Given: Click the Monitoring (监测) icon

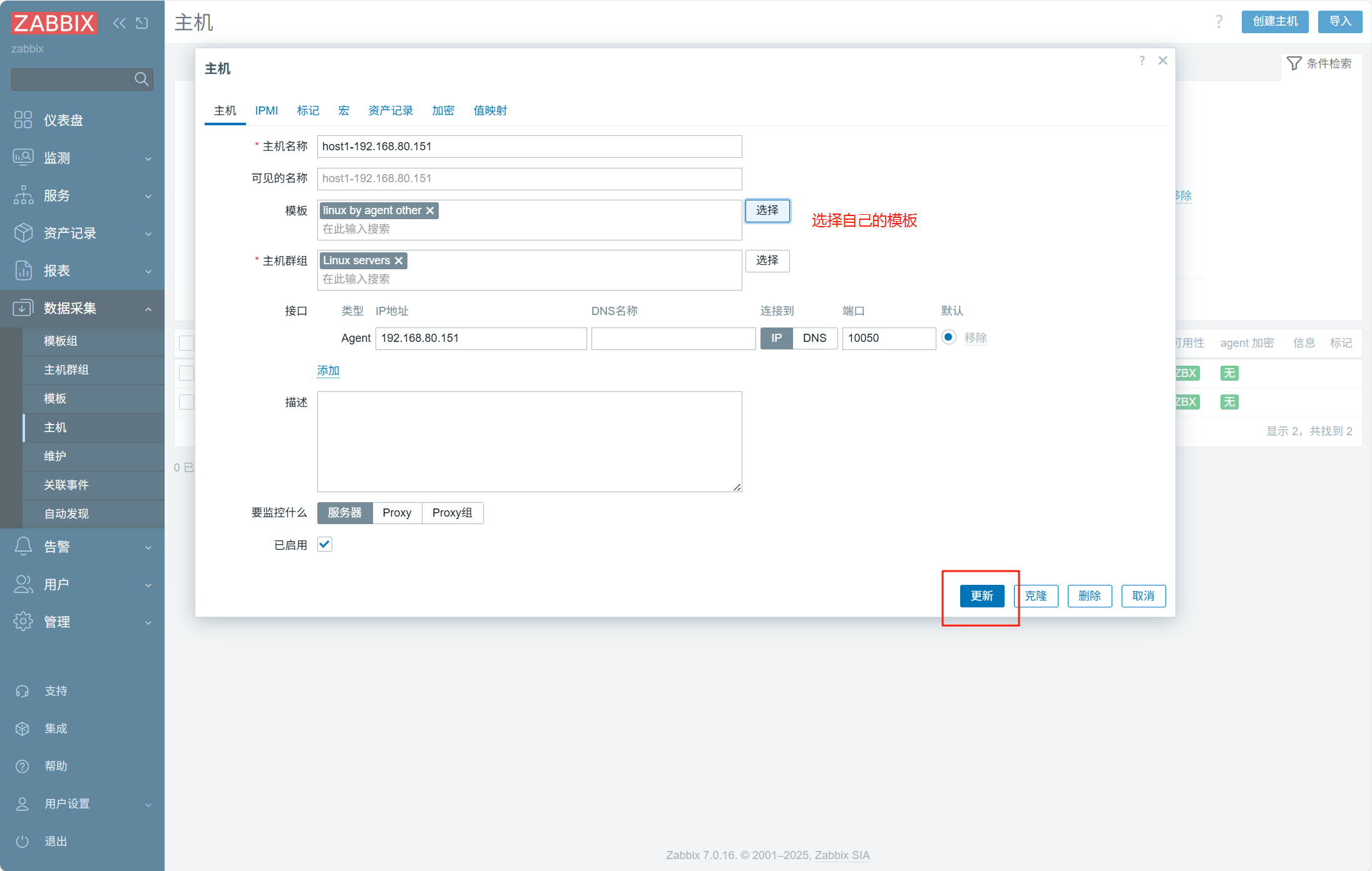Looking at the screenshot, I should tap(23, 157).
